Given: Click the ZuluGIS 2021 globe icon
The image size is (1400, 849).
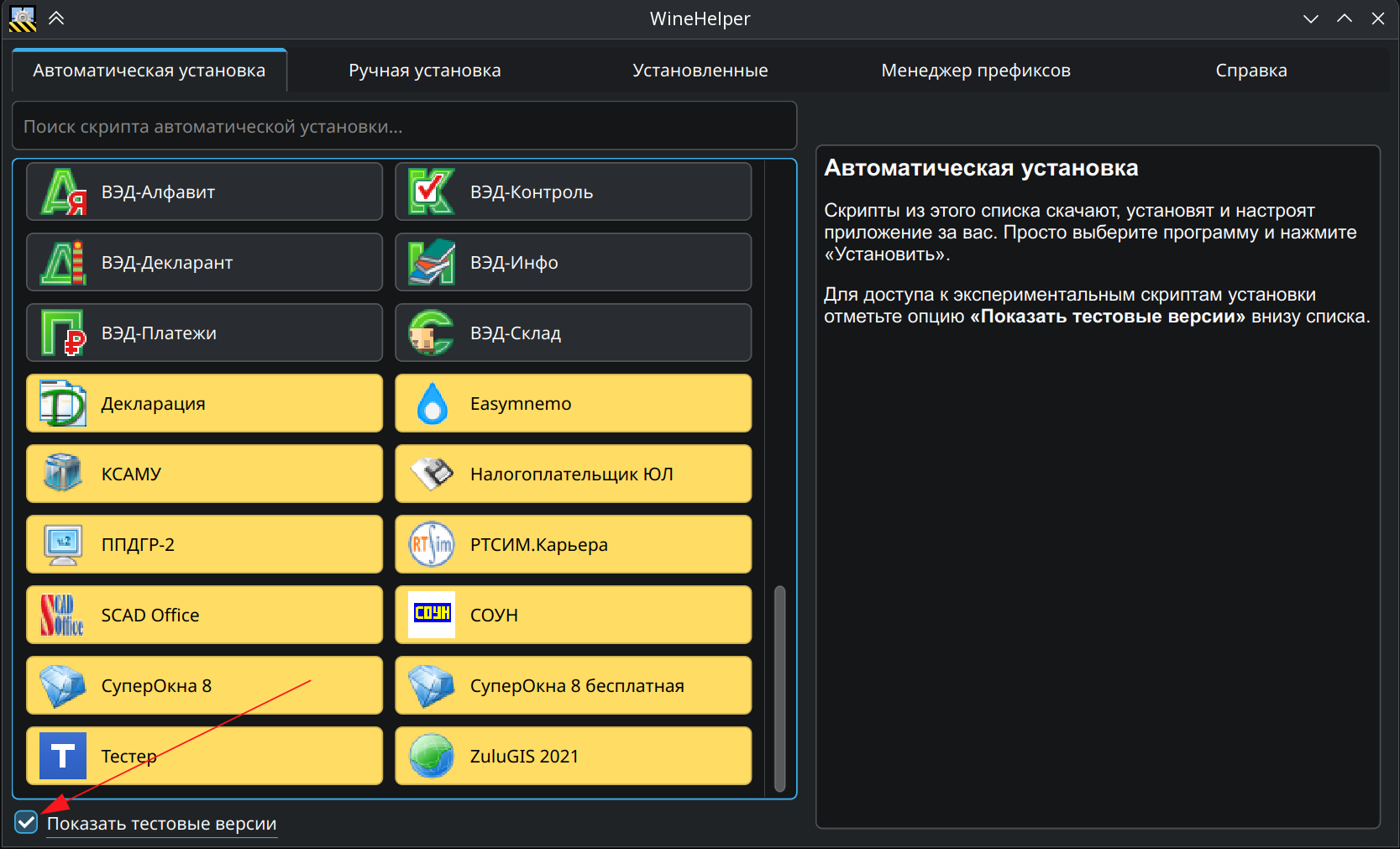Looking at the screenshot, I should [x=432, y=756].
